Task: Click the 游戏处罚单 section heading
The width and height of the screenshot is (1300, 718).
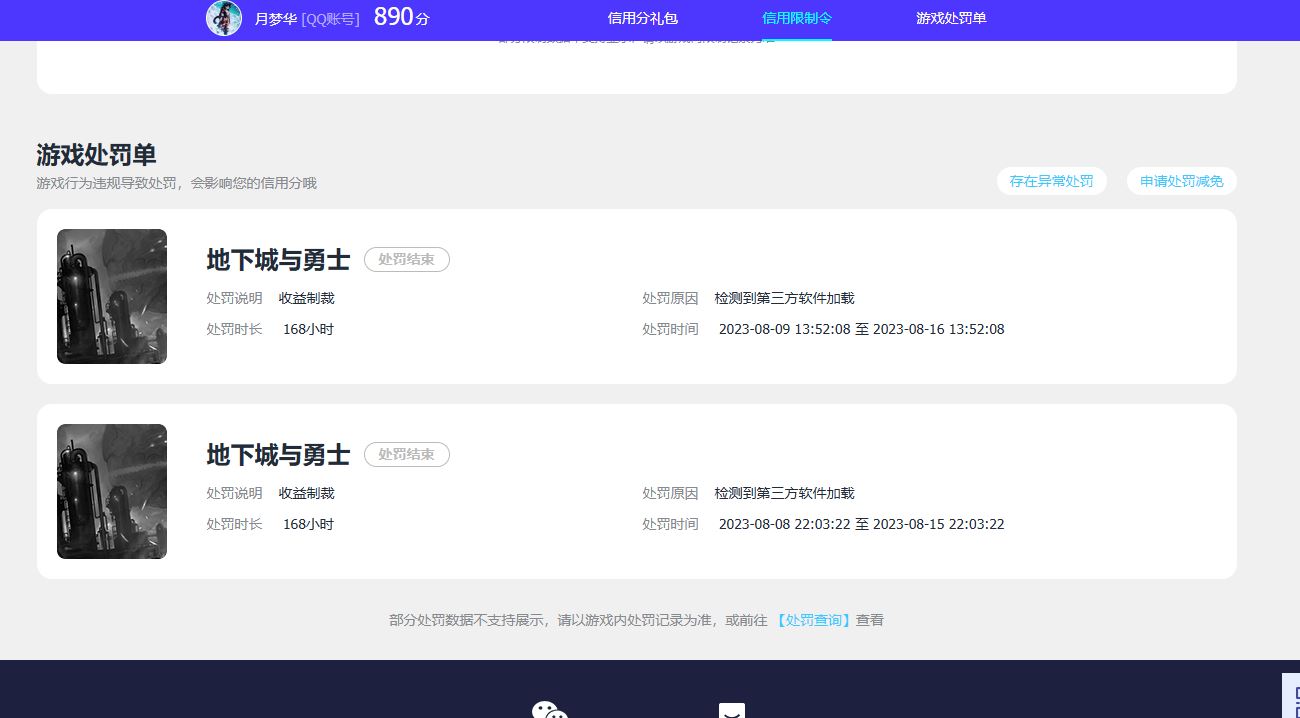Action: tap(96, 155)
